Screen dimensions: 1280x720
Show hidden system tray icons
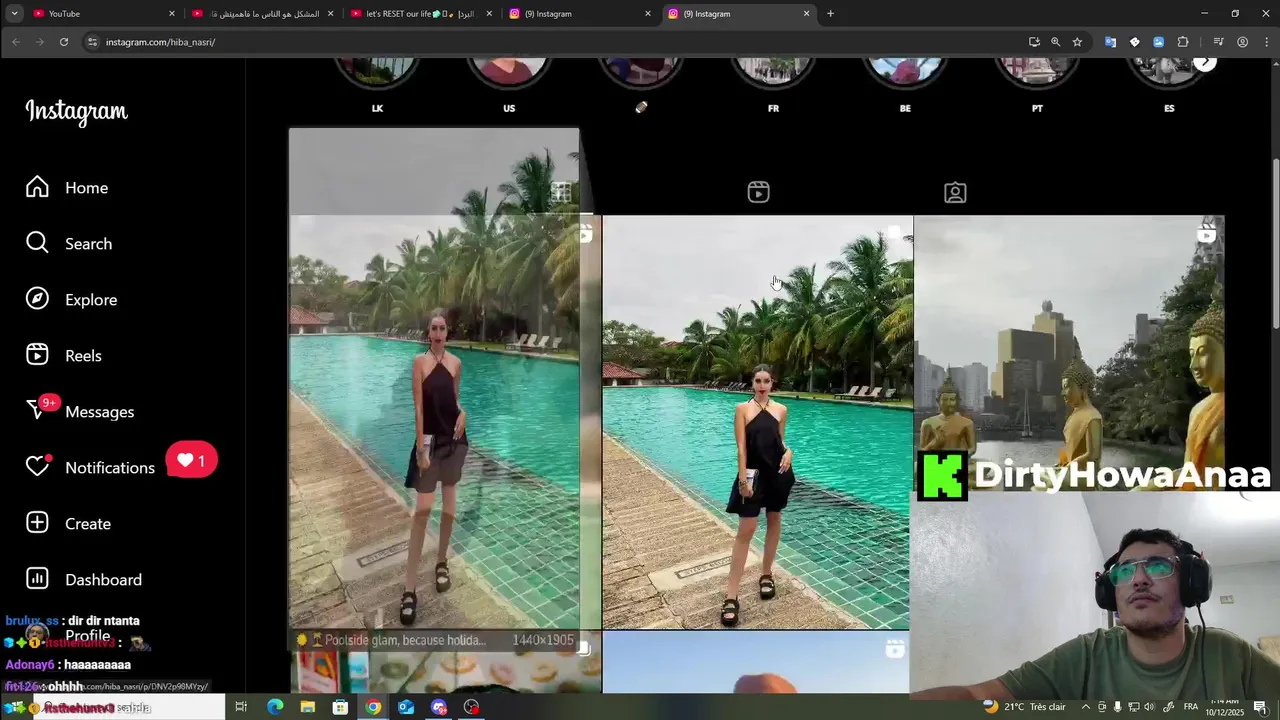(1085, 707)
